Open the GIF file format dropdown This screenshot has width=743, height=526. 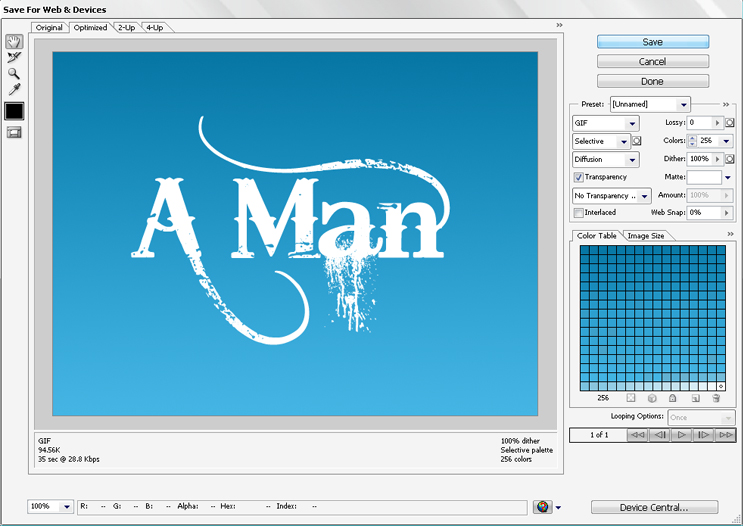[x=605, y=123]
